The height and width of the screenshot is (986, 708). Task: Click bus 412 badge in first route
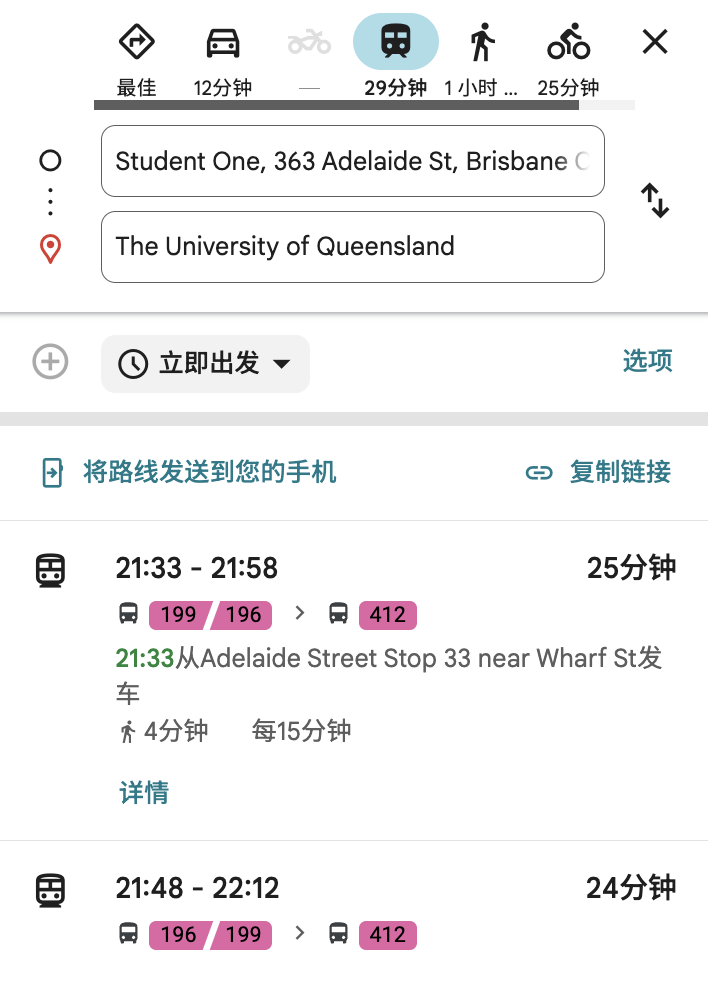[387, 614]
